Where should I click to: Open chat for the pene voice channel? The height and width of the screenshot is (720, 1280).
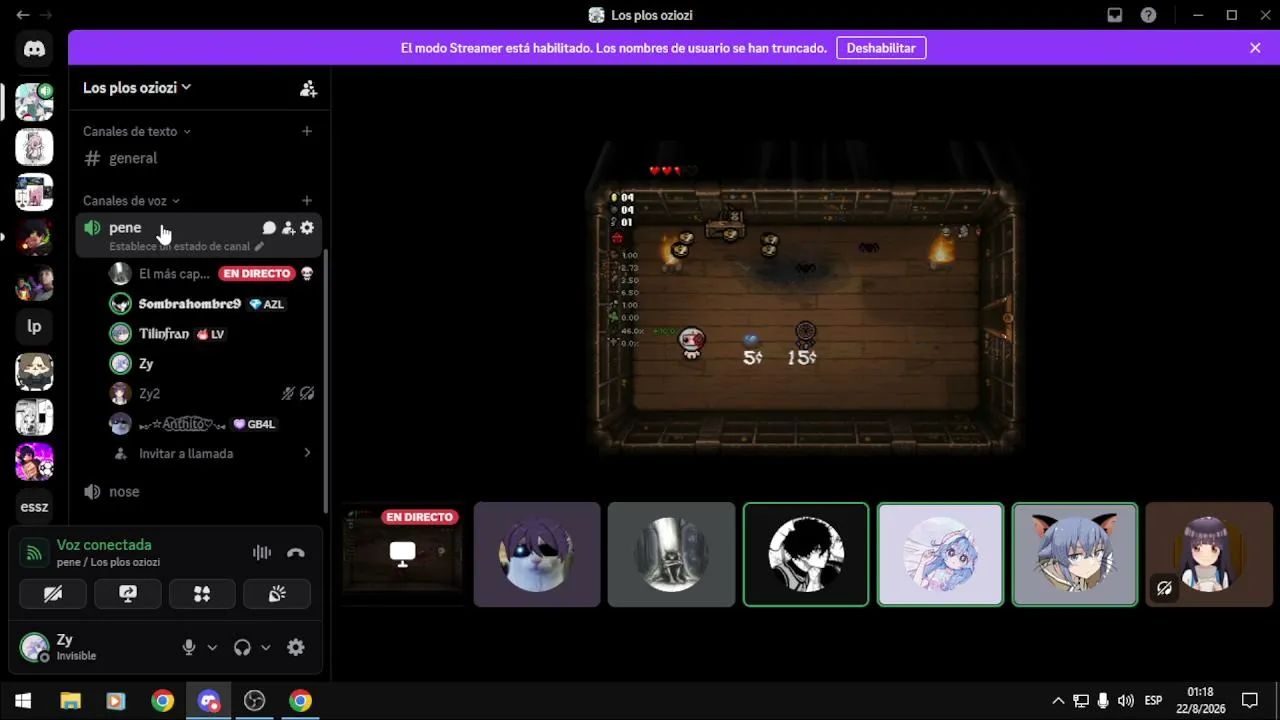[x=269, y=228]
